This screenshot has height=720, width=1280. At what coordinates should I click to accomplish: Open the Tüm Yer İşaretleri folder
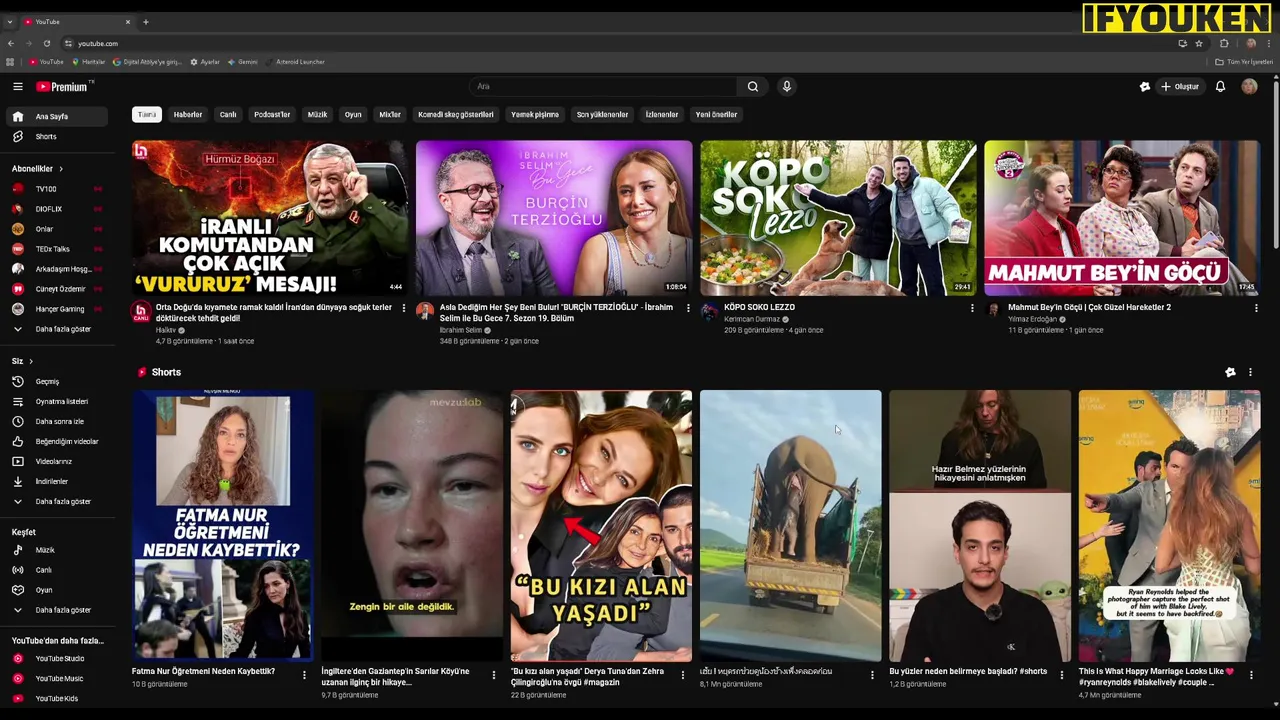tap(1244, 62)
